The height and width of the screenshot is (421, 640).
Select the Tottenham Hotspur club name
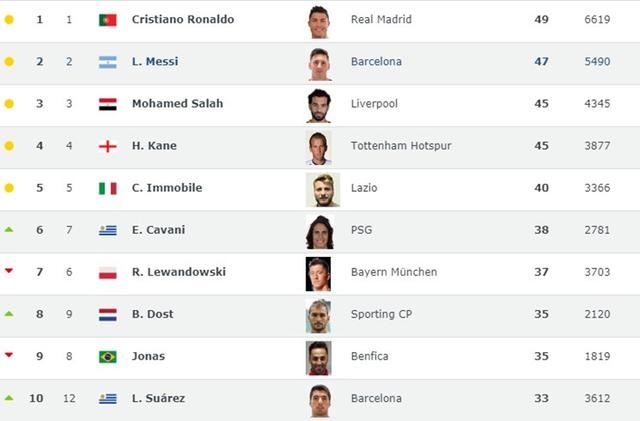(401, 146)
